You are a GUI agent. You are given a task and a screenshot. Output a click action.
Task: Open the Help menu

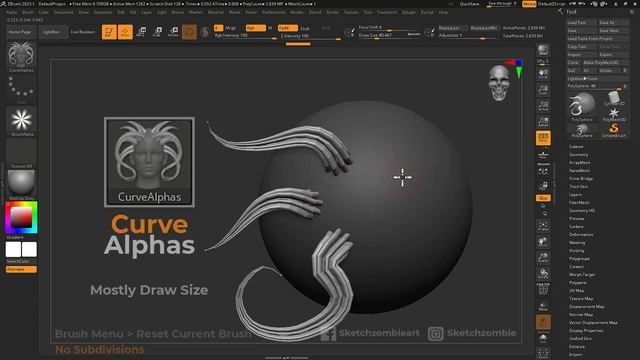[x=443, y=12]
